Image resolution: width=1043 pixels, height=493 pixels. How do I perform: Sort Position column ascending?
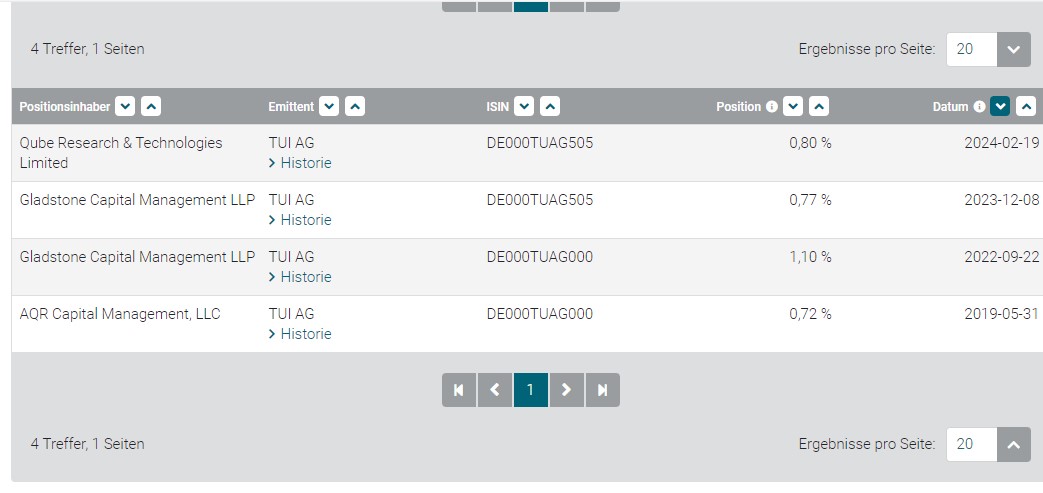coord(819,106)
